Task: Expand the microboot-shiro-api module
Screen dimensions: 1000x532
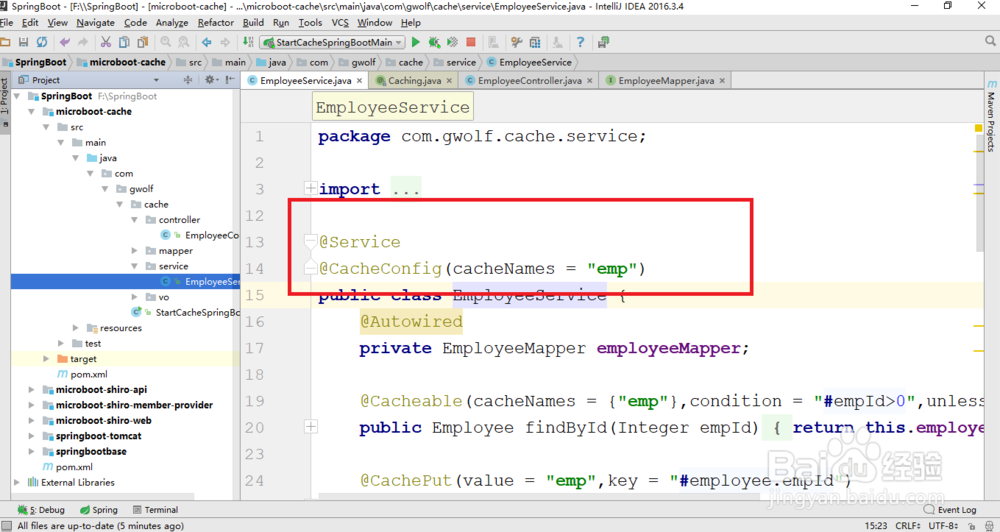Action: pyautogui.click(x=31, y=389)
